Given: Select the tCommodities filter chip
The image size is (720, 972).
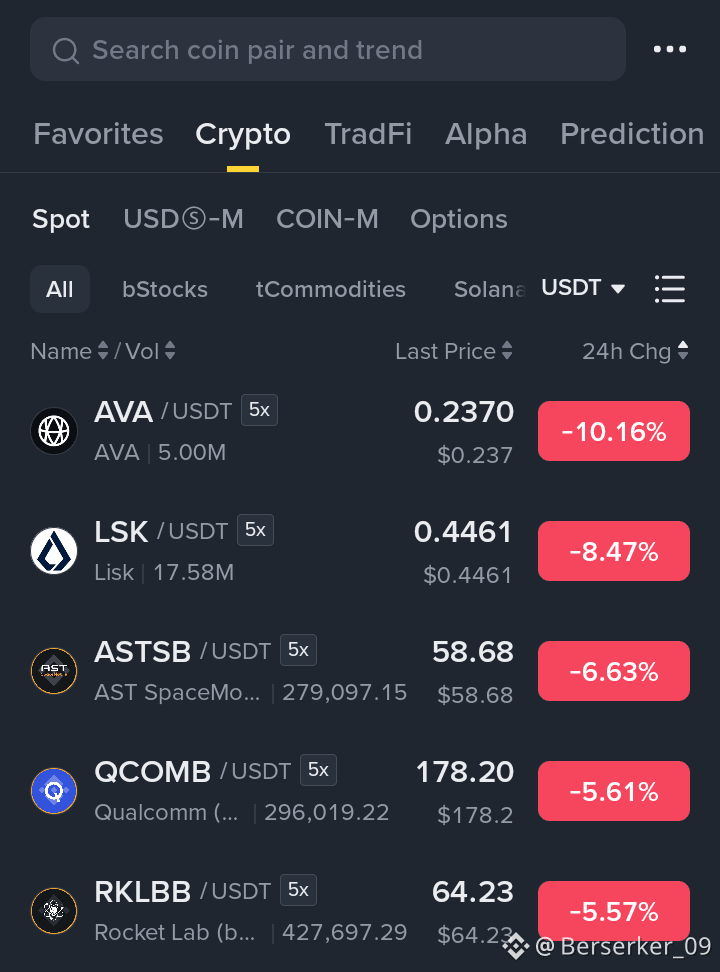Looking at the screenshot, I should point(331,289).
